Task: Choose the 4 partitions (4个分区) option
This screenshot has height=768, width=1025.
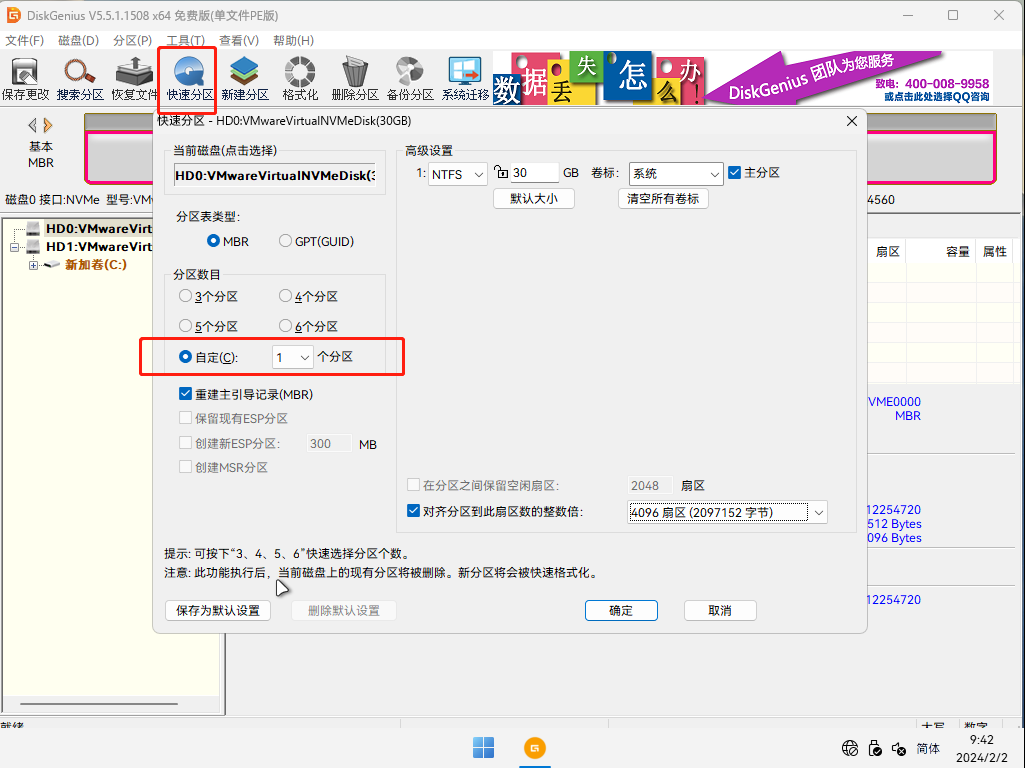Action: coord(309,296)
